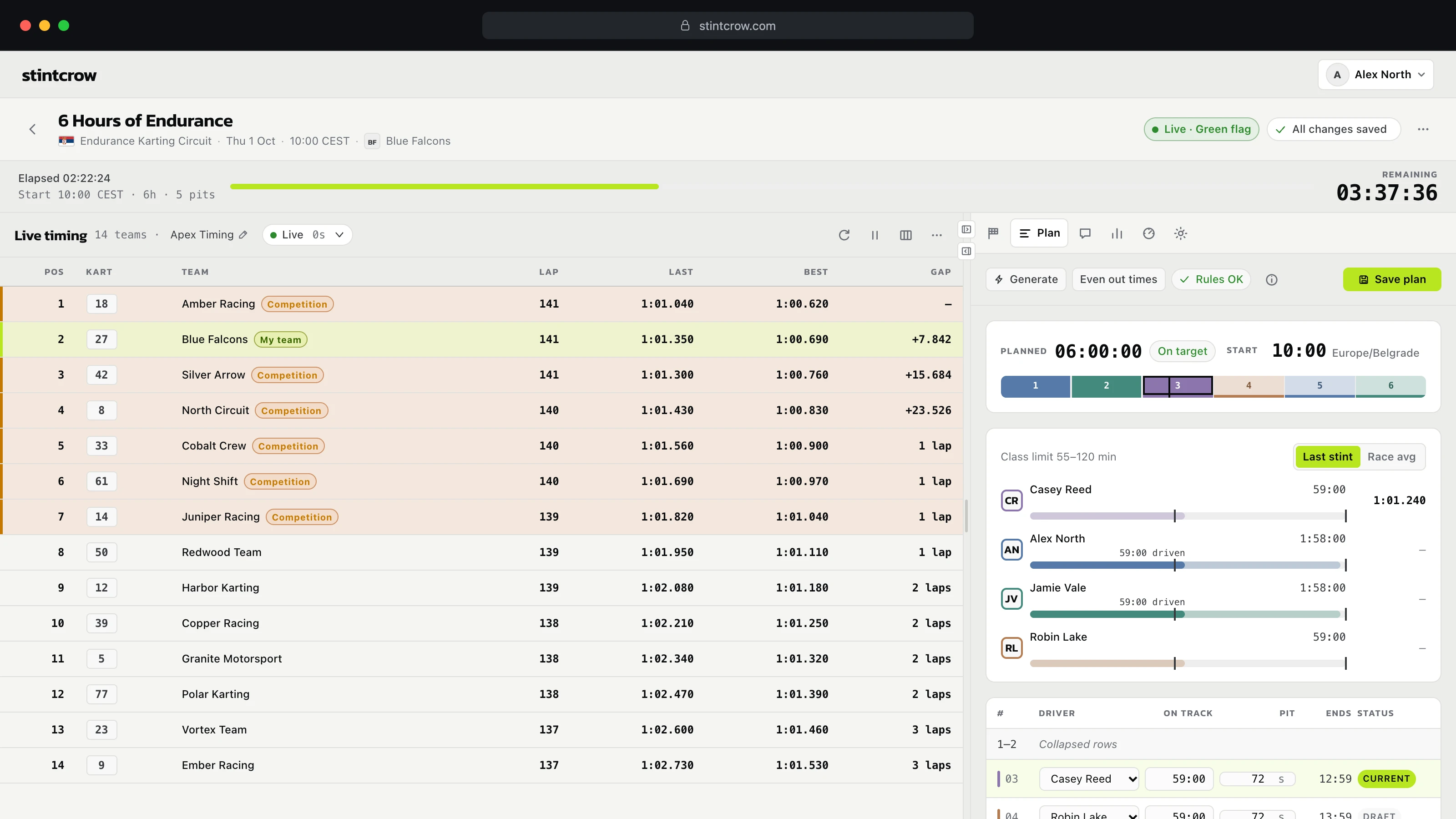Viewport: 1456px width, 819px height.
Task: Open the flag tab icon
Action: pyautogui.click(x=993, y=233)
